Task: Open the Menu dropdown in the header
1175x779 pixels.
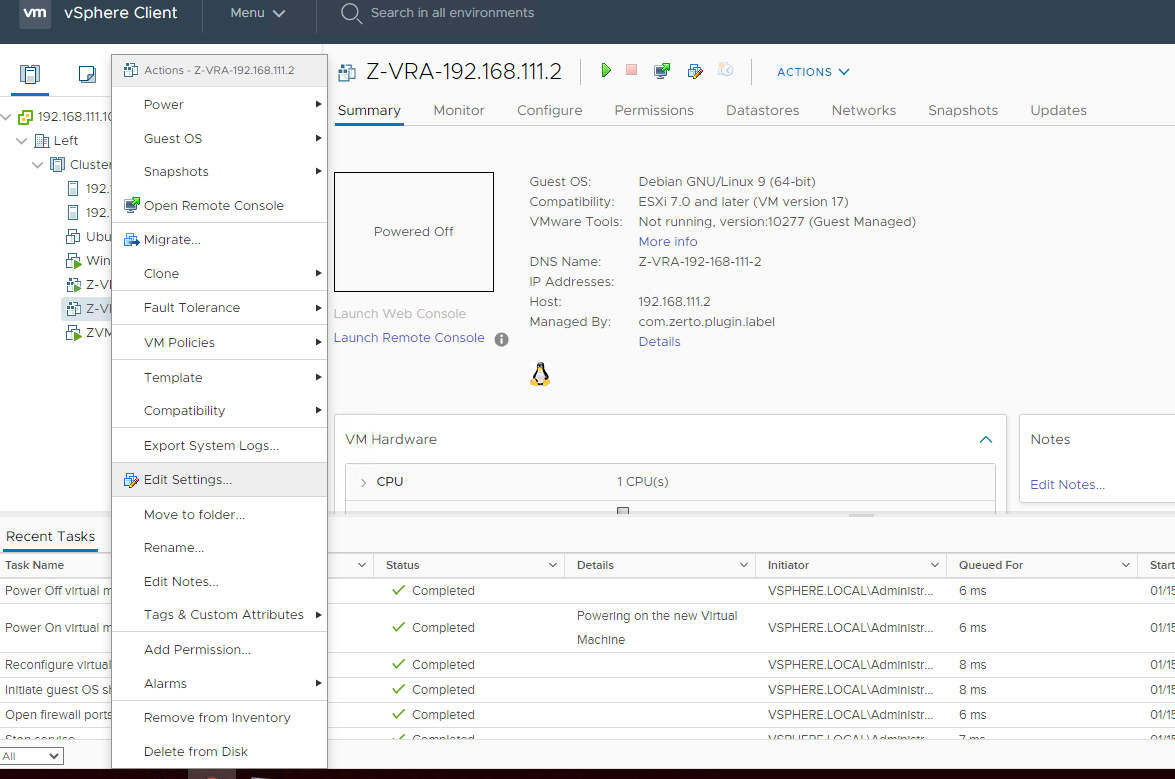Action: click(x=258, y=13)
